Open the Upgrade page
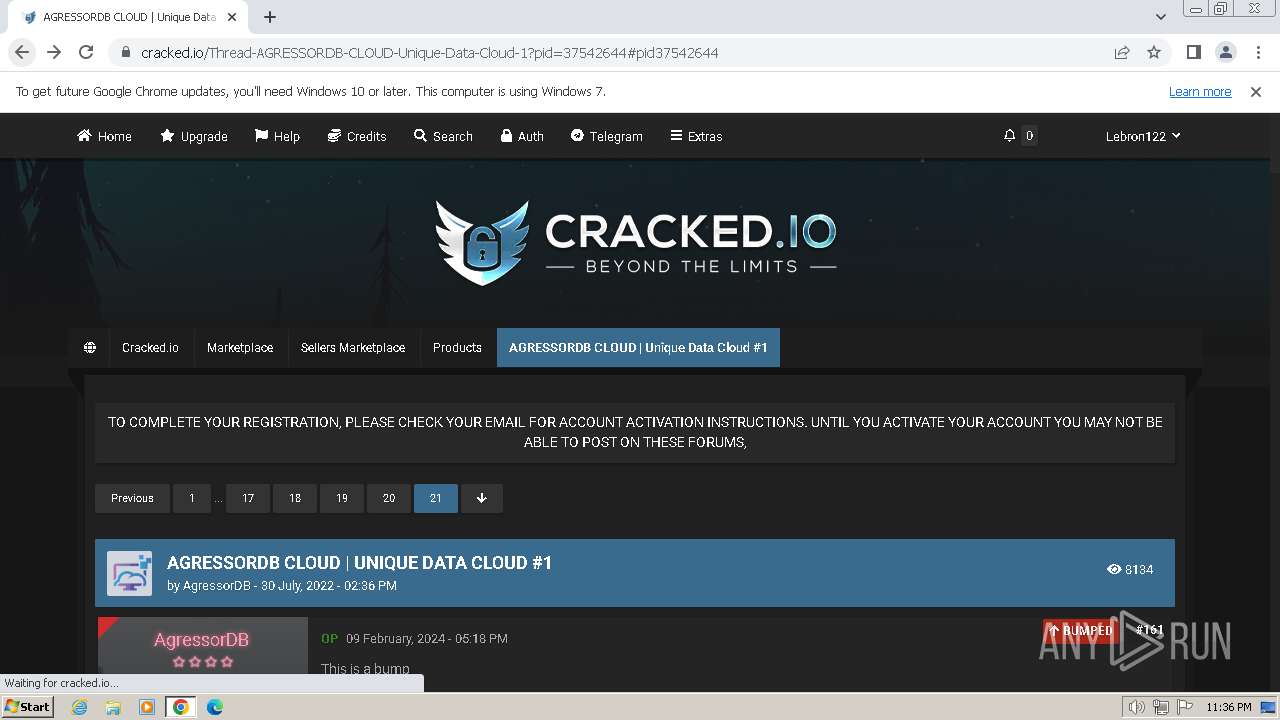 (194, 136)
